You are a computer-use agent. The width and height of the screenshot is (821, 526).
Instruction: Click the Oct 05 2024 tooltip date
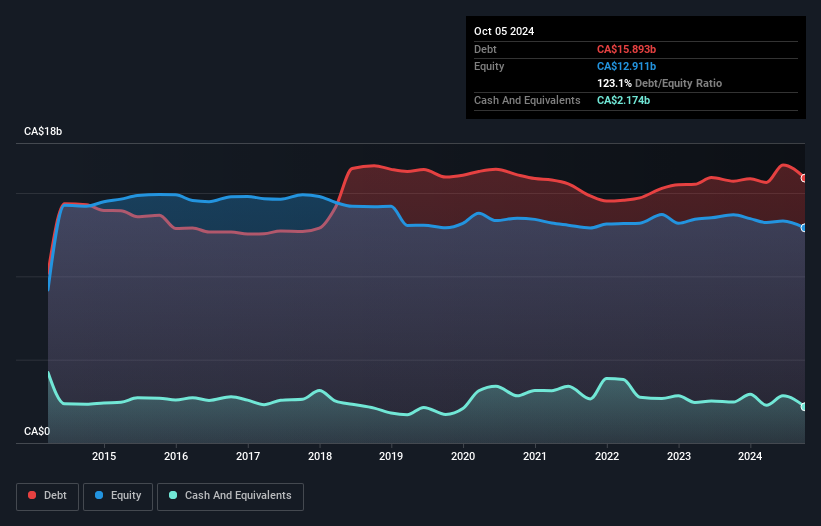pyautogui.click(x=504, y=31)
